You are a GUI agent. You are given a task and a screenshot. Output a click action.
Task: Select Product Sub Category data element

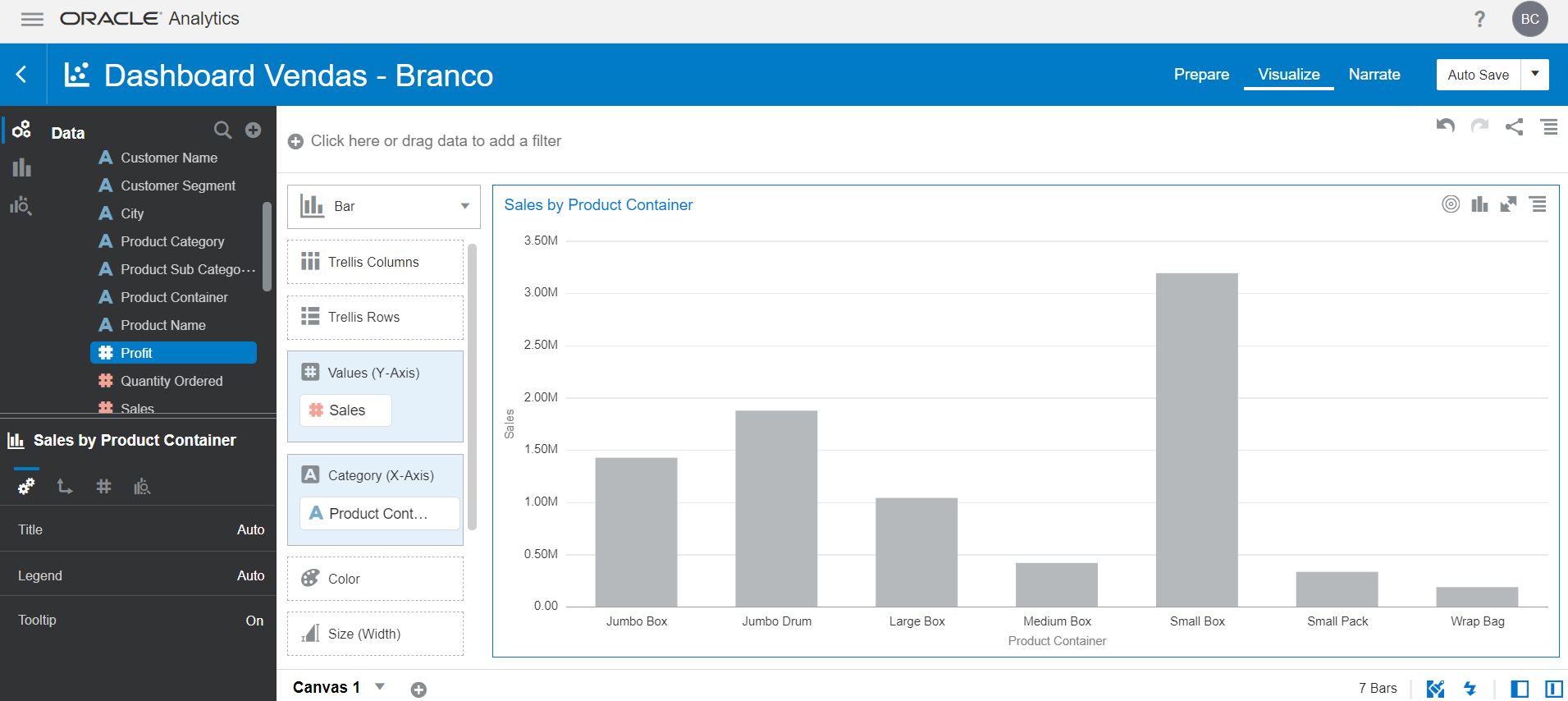pos(187,269)
